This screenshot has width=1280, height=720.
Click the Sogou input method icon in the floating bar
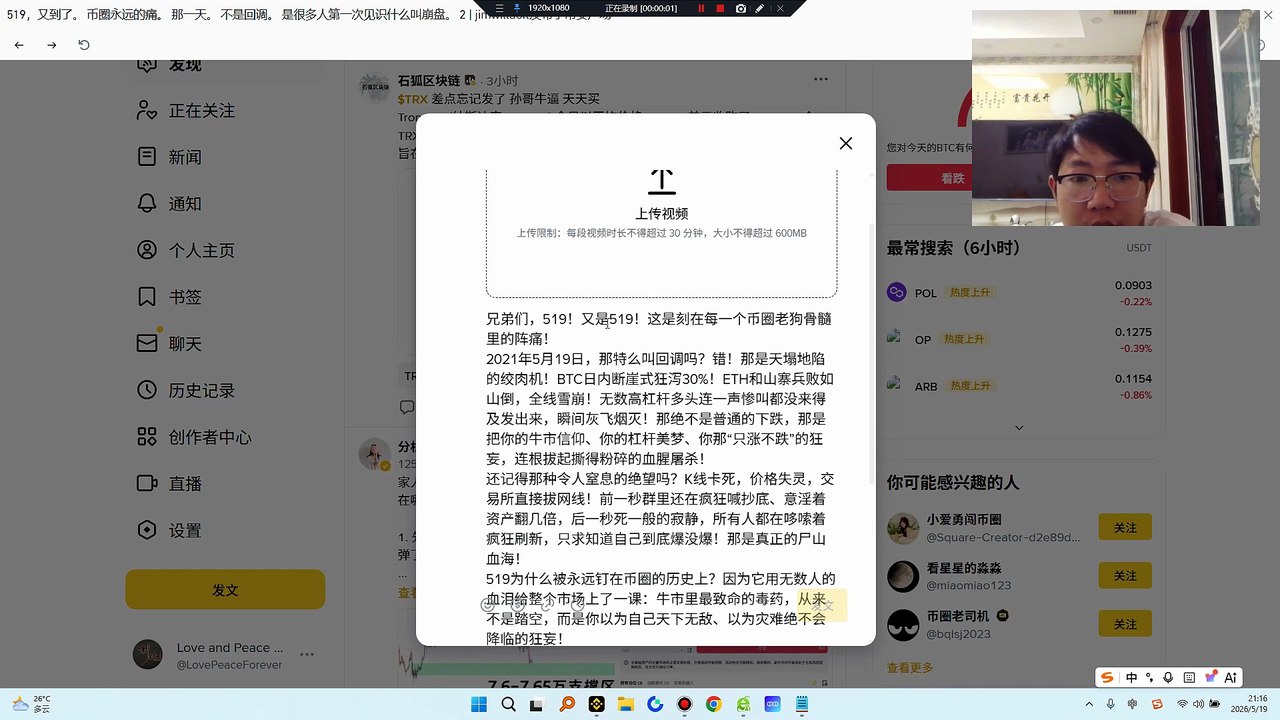1107,677
